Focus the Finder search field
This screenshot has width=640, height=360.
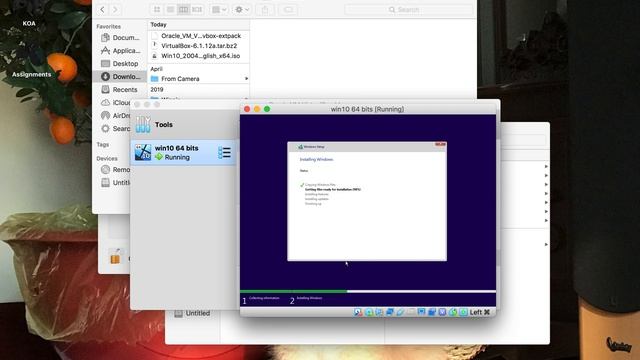[x=409, y=9]
